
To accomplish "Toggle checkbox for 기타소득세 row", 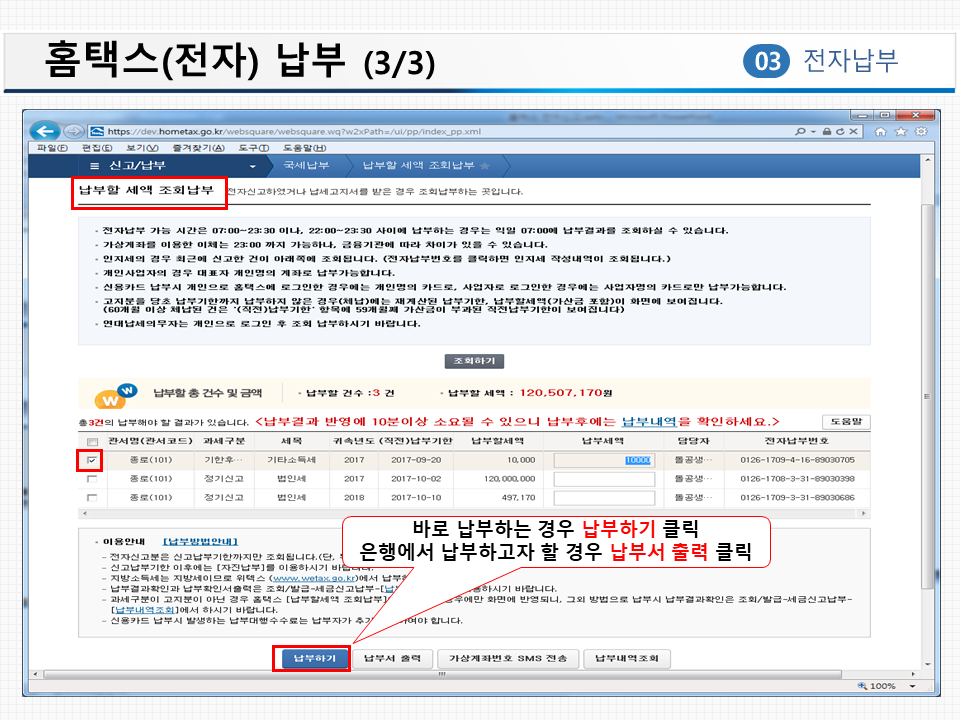I will coord(92,460).
